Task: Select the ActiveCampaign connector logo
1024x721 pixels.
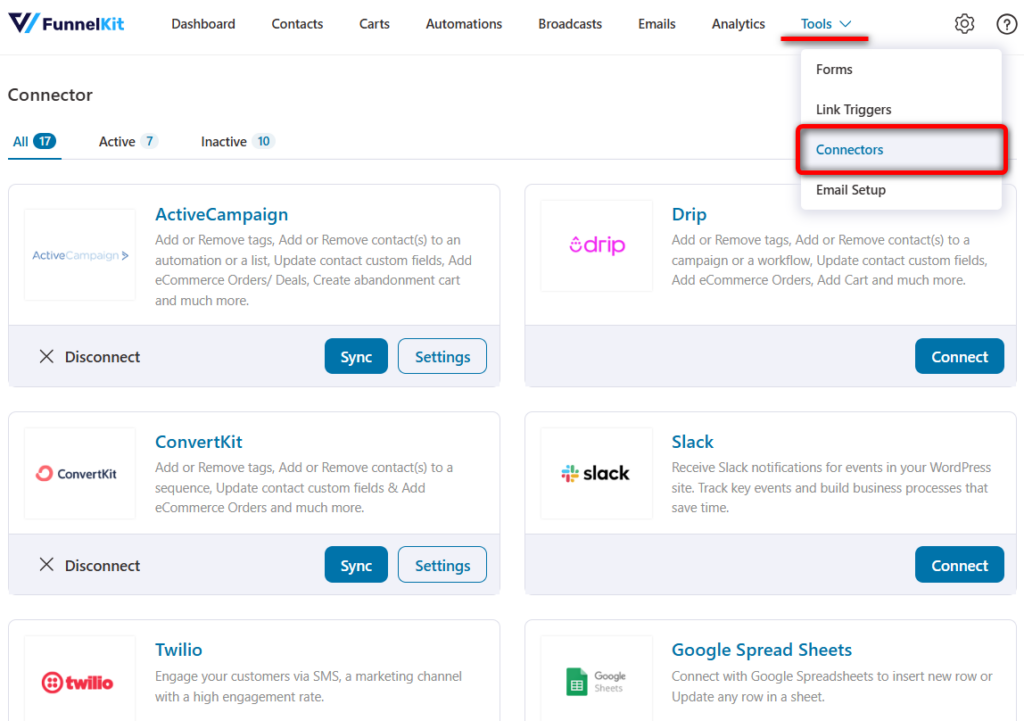Action: 80,255
